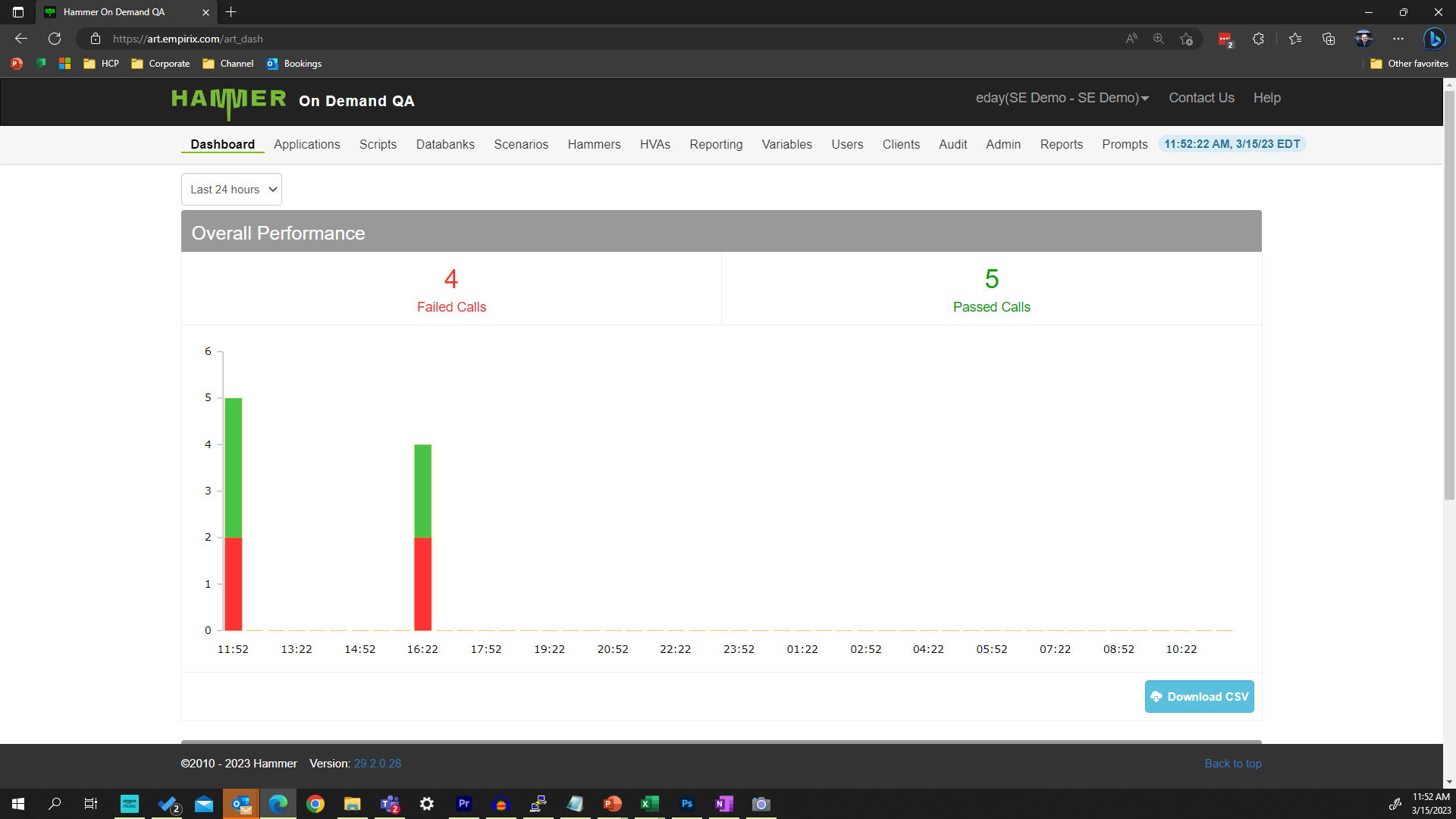
Task: Click the browser collections icon
Action: click(1329, 39)
